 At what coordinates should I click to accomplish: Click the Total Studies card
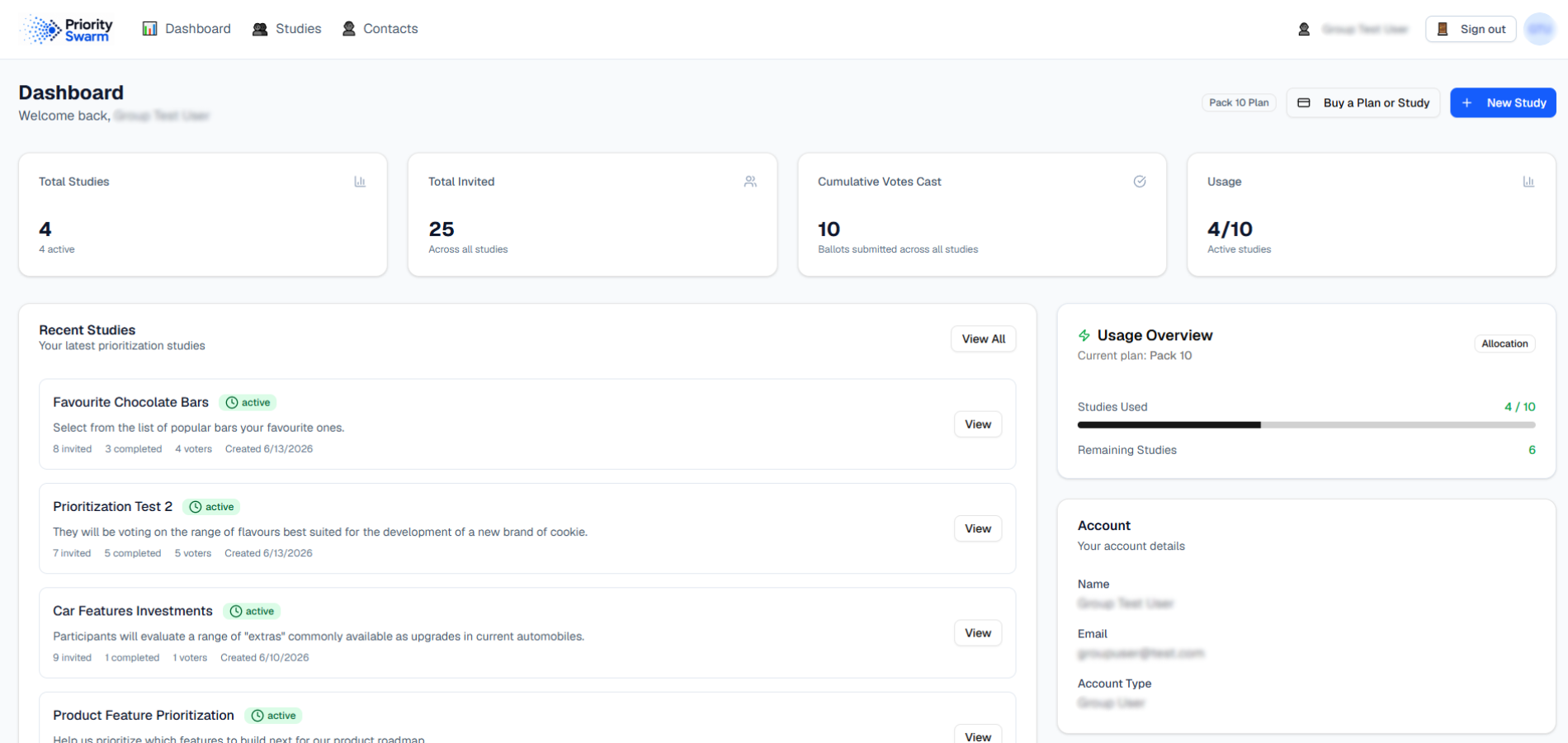203,215
